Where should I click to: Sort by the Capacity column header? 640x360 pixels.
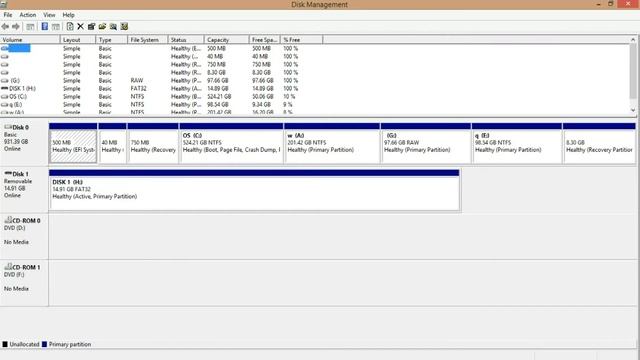pos(226,40)
